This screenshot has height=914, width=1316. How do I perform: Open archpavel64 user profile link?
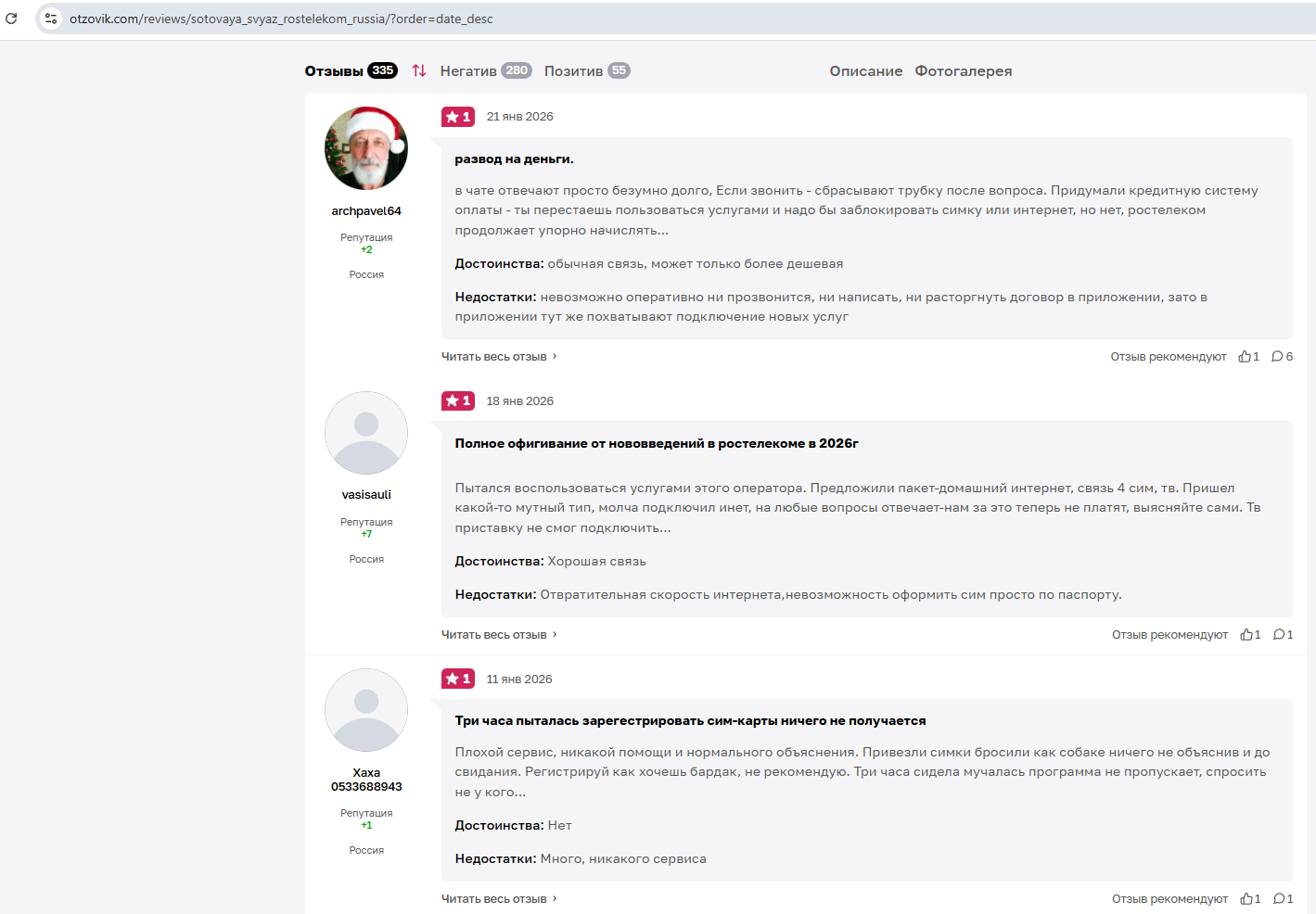coord(366,211)
